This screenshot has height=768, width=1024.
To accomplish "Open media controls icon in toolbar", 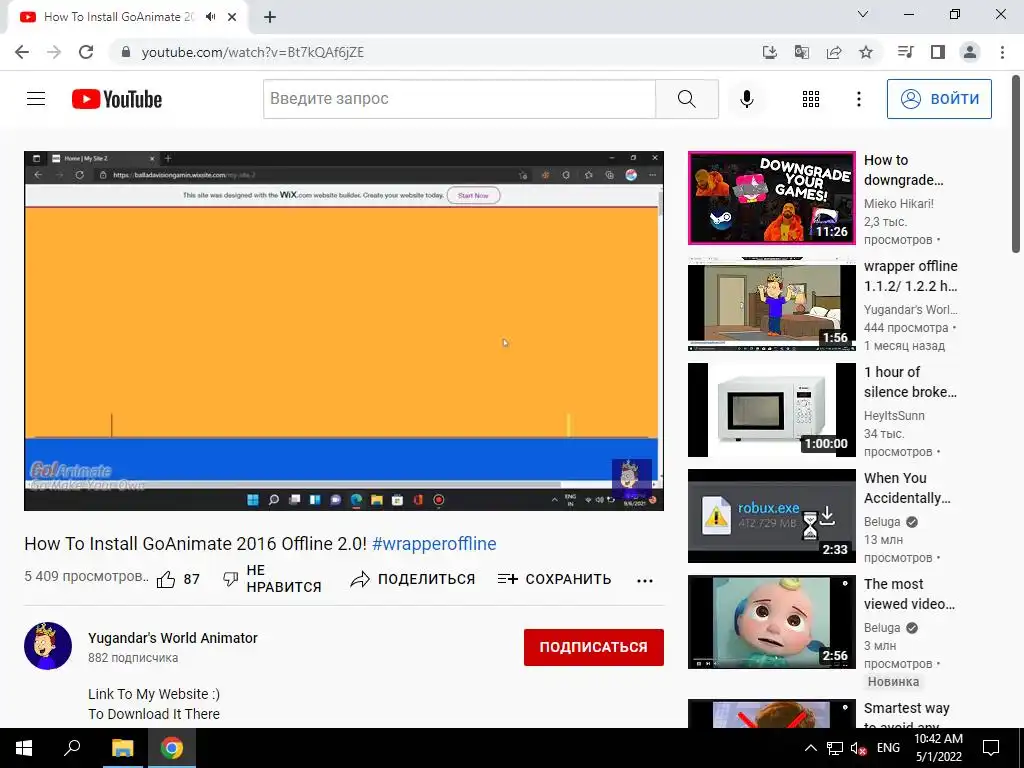I will (x=905, y=52).
